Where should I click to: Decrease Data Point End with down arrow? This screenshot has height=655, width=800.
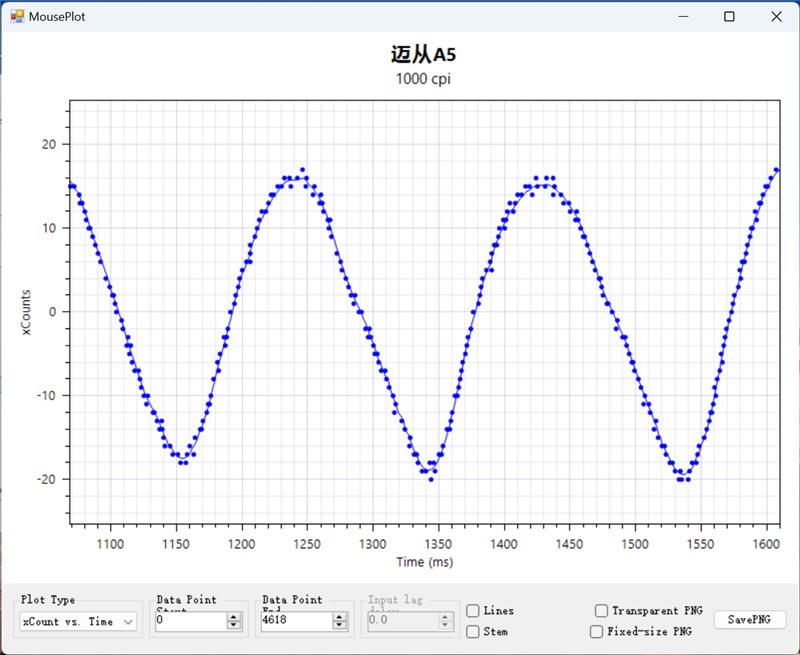click(339, 626)
